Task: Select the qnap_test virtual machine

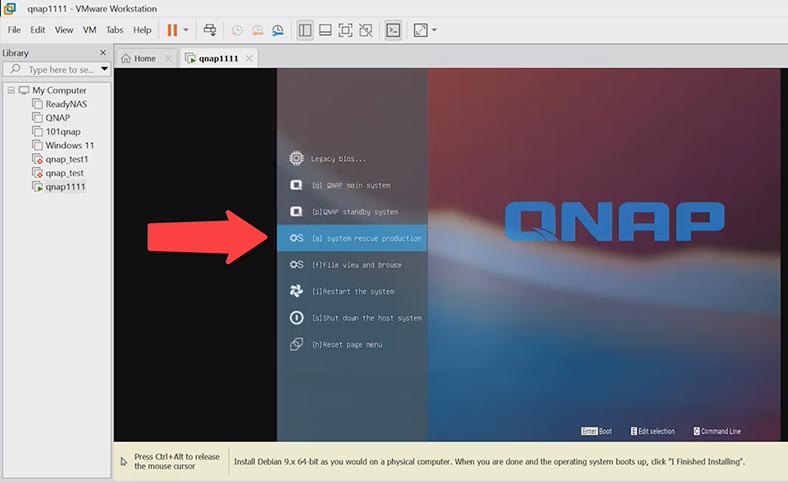Action: 64,173
